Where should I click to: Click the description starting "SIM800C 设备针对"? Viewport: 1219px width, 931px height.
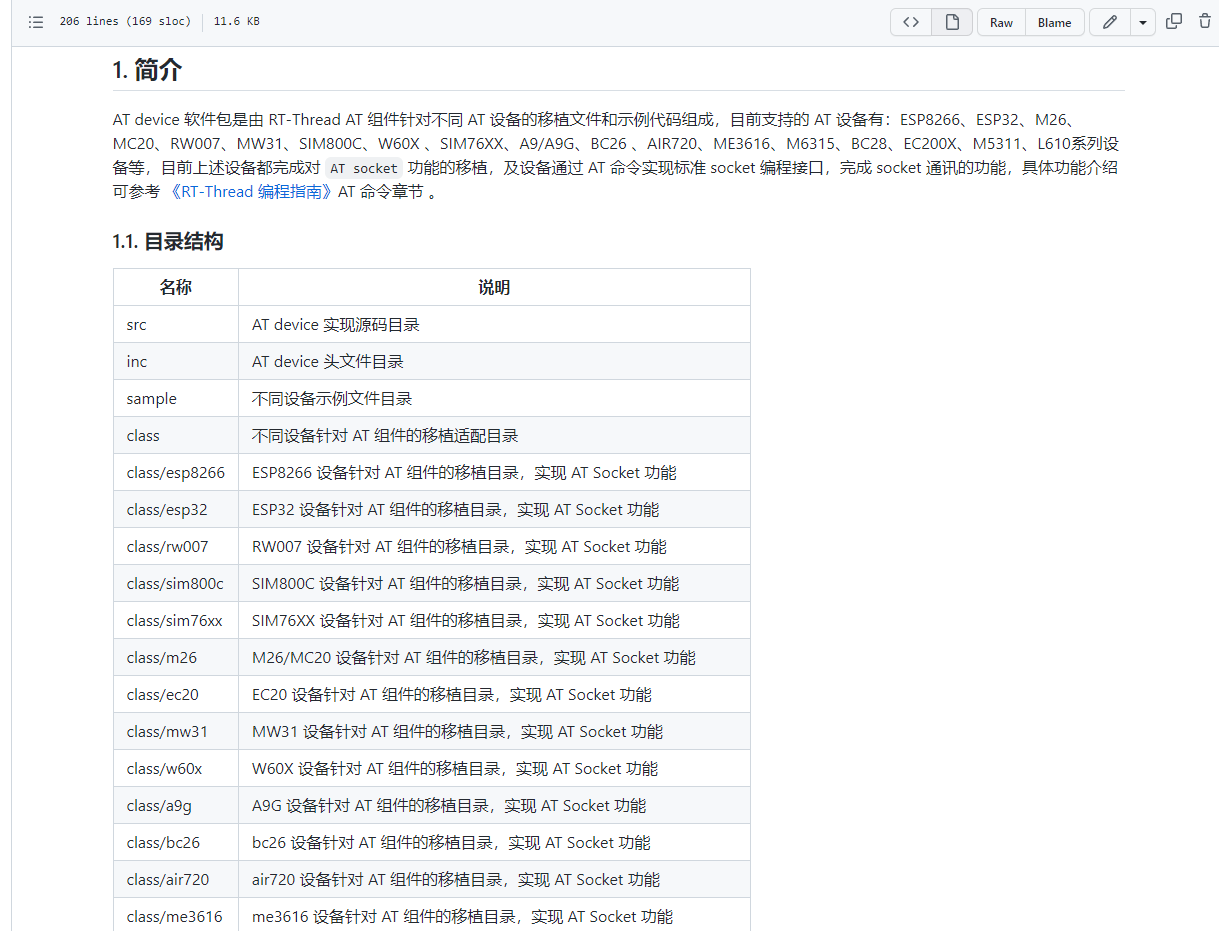pos(465,583)
